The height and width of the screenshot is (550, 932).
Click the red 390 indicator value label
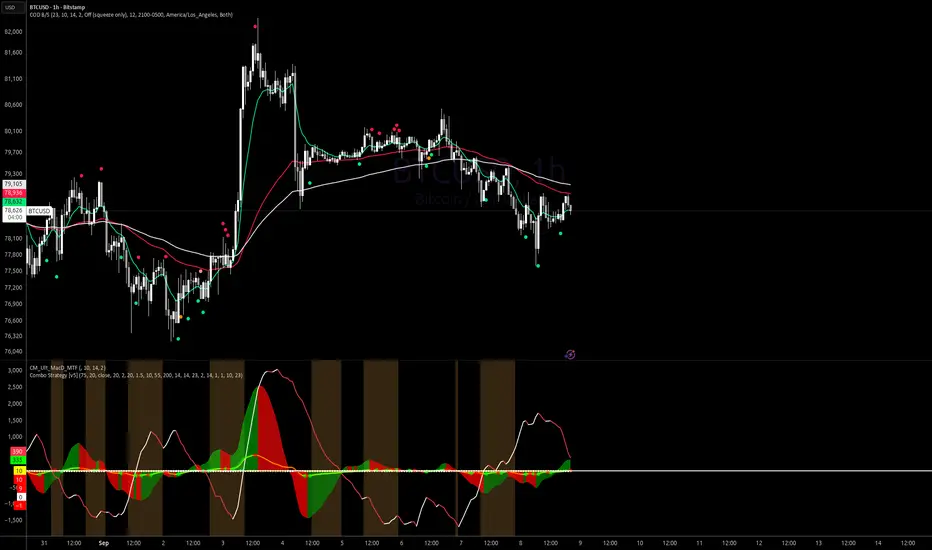click(x=17, y=452)
